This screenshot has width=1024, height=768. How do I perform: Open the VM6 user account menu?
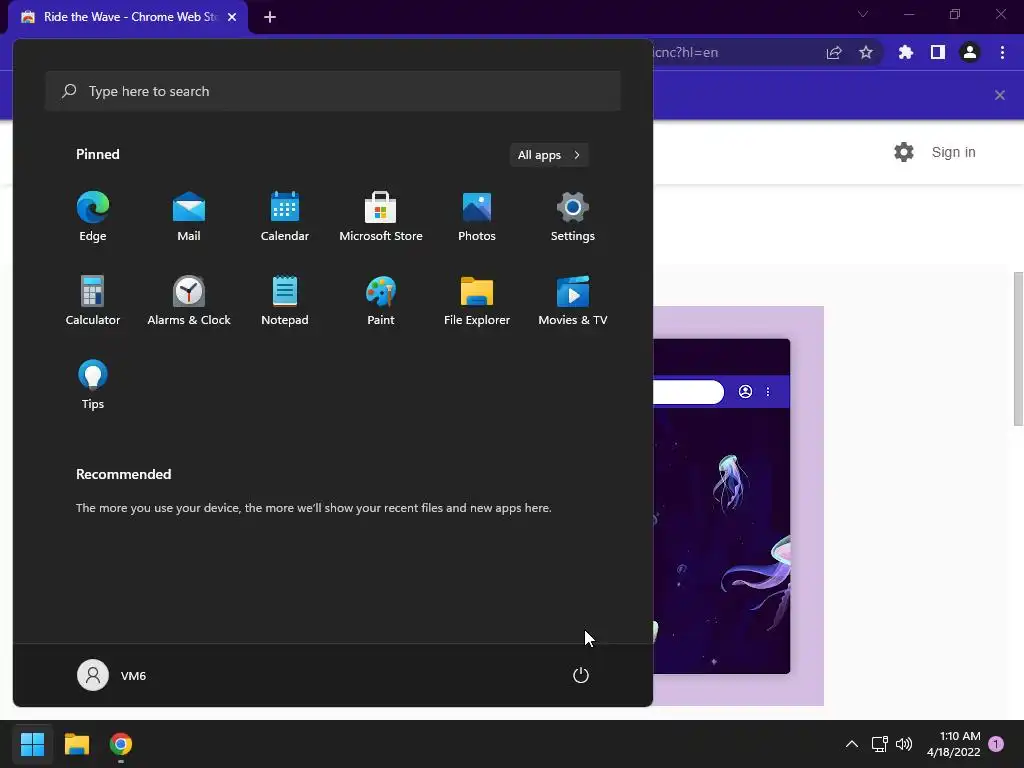click(112, 675)
